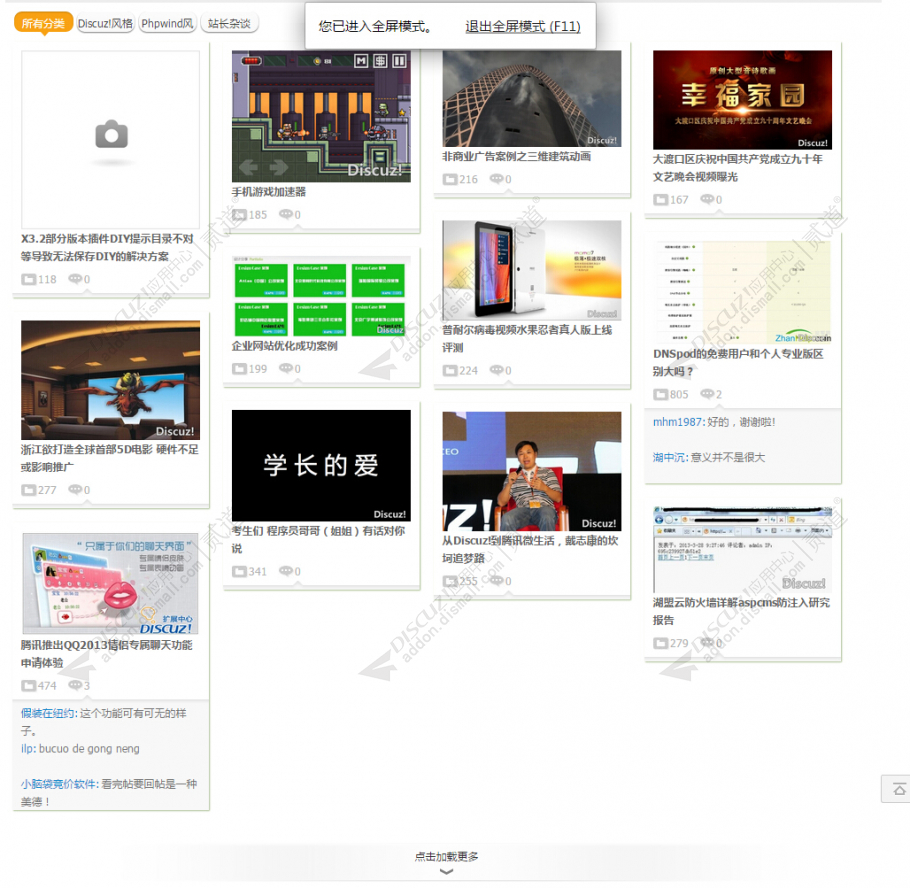
Task: Click view count icon beside 224
Action: tap(450, 370)
